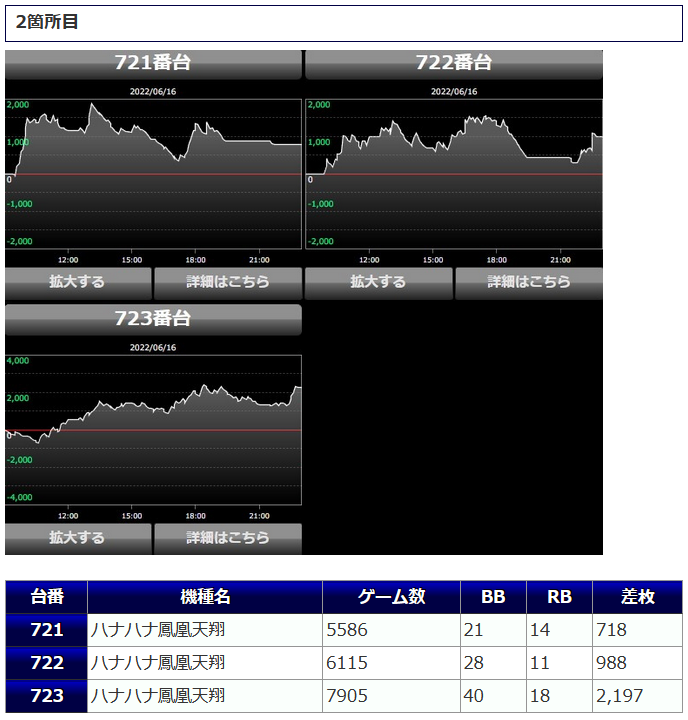
Task: Click the 723番台 slump graph
Action: 153,430
